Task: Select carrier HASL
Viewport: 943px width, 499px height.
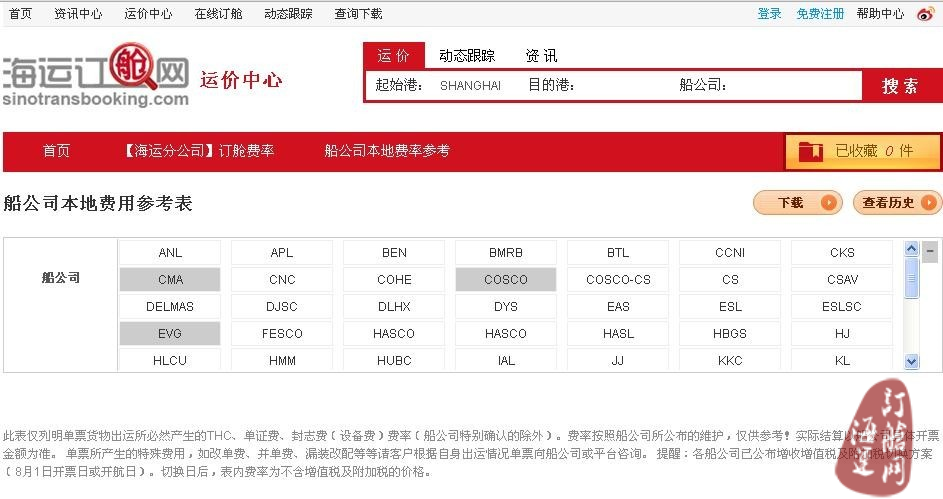Action: click(618, 334)
